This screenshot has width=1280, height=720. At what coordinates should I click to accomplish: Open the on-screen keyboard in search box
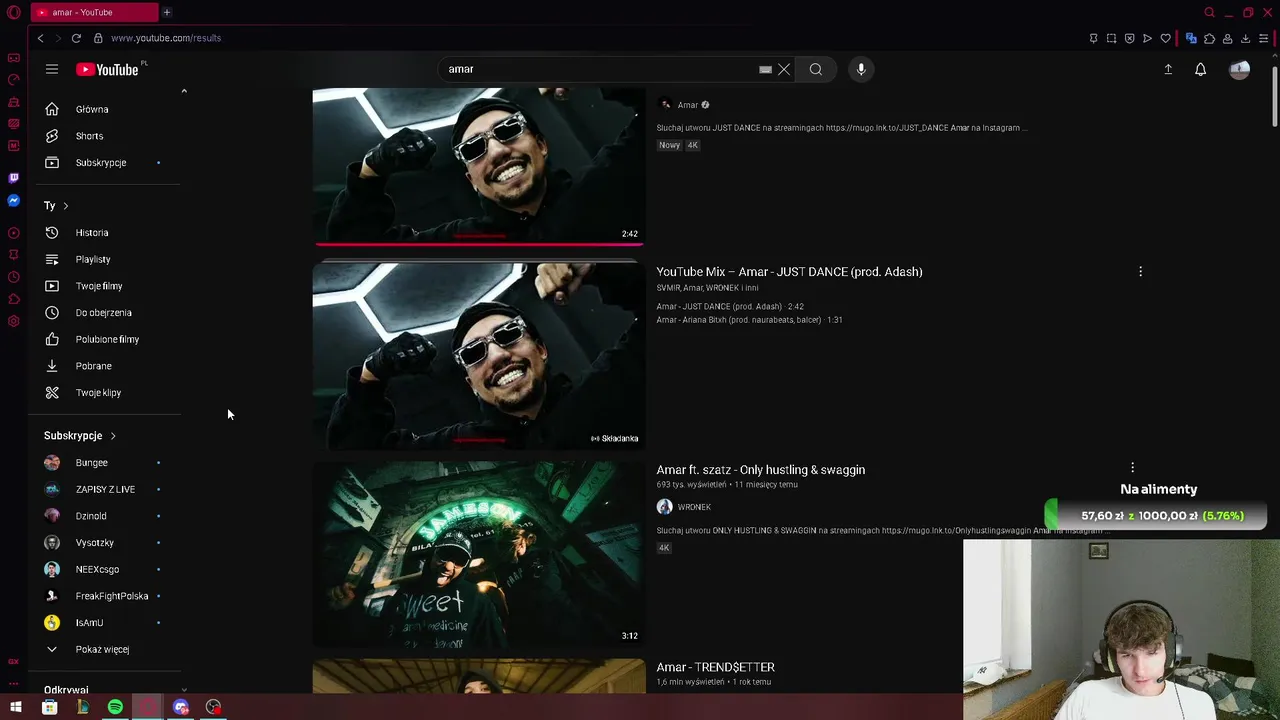click(x=765, y=69)
